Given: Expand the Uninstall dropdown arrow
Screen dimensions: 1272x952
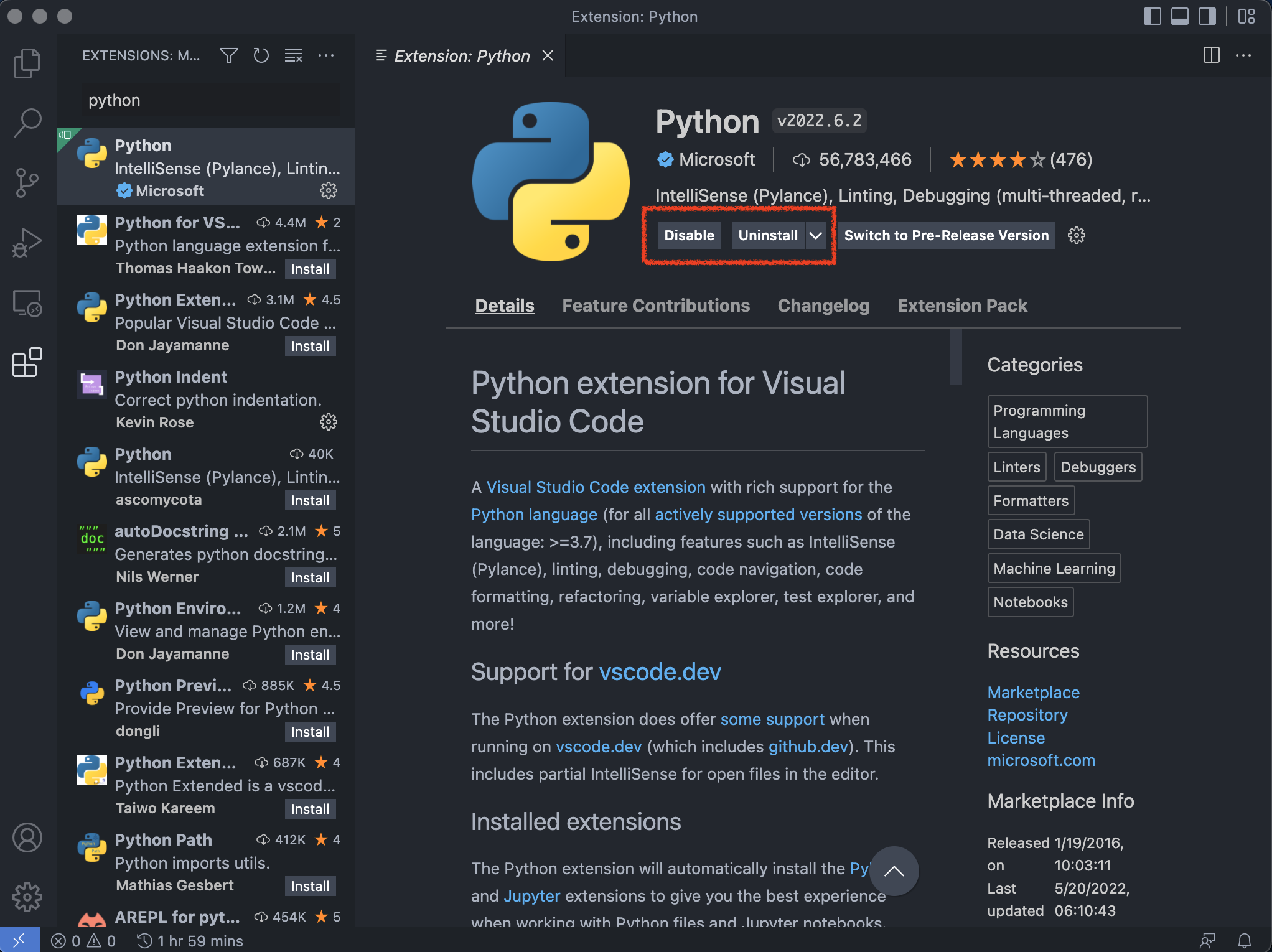Looking at the screenshot, I should click(x=816, y=235).
